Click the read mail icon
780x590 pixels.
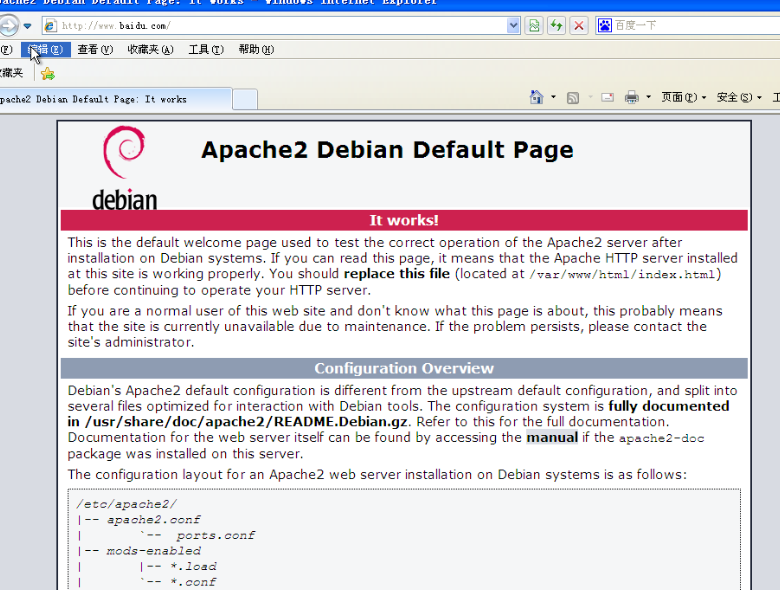pos(607,97)
